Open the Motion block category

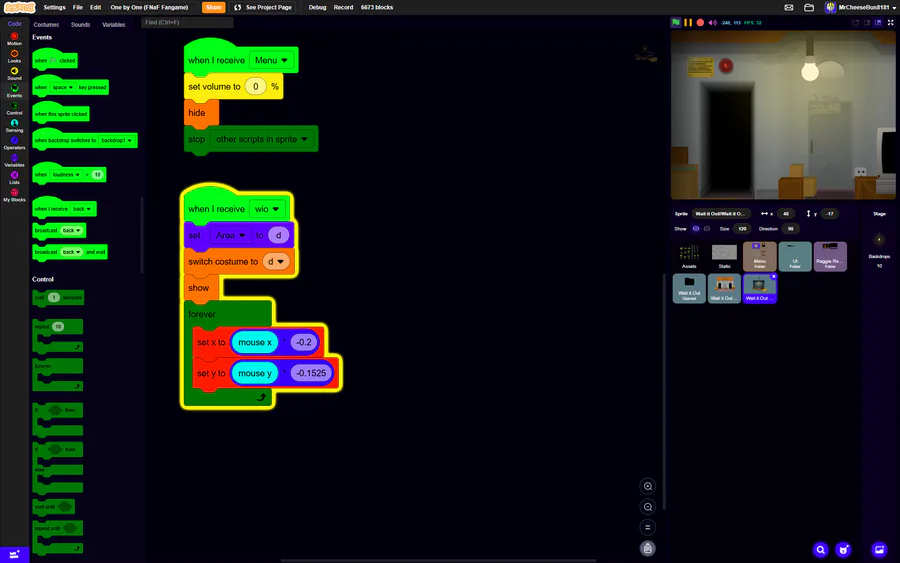click(x=14, y=39)
